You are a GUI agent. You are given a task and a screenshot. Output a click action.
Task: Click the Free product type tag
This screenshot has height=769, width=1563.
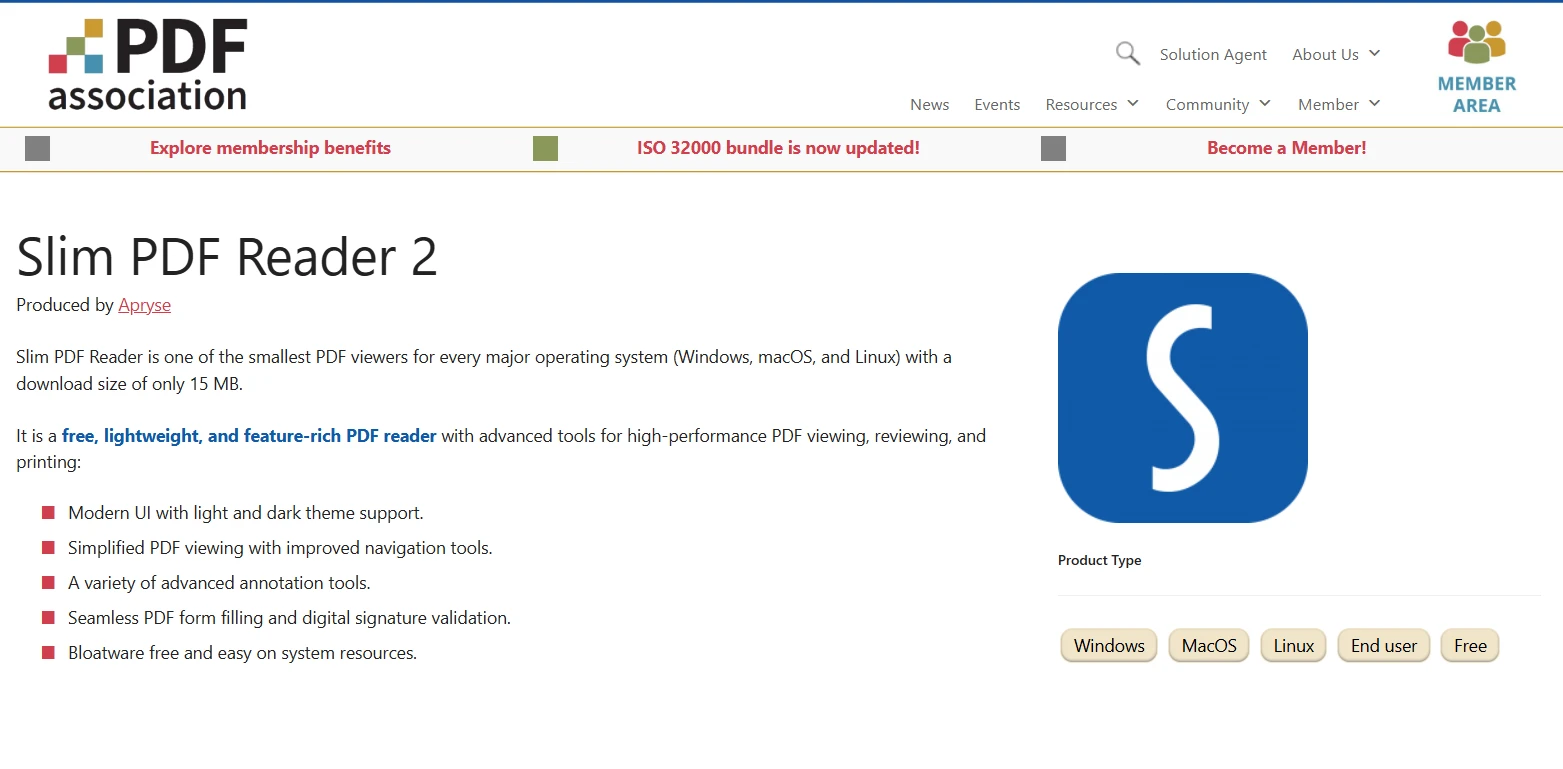pos(1469,646)
